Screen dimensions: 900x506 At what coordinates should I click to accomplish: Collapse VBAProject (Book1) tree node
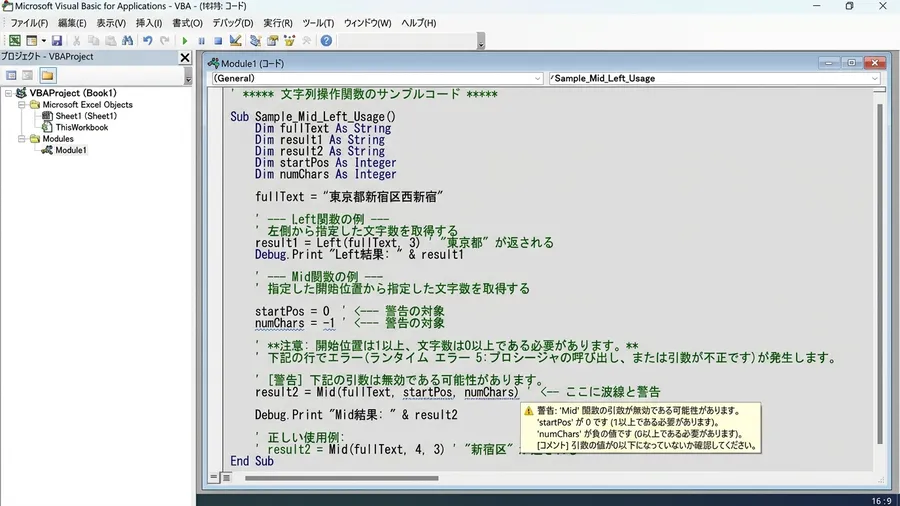[9, 93]
